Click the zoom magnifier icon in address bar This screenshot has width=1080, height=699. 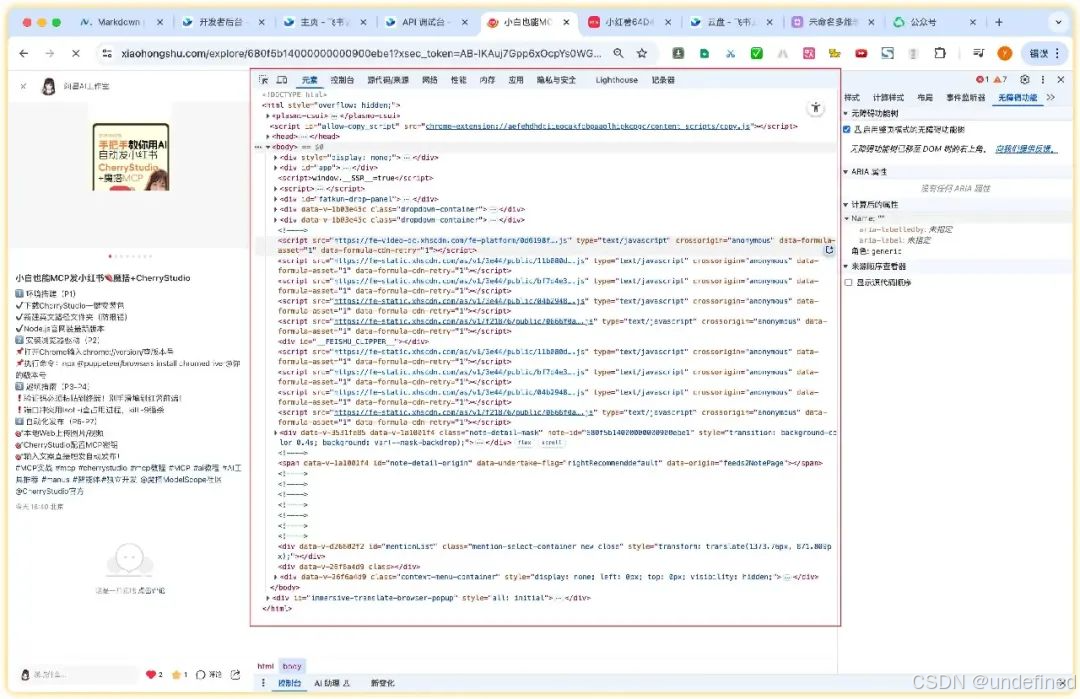coord(619,53)
